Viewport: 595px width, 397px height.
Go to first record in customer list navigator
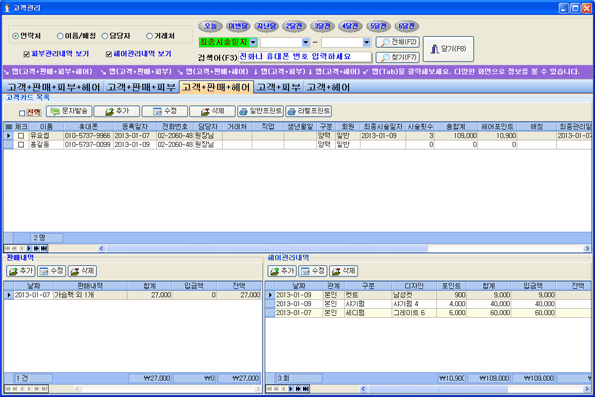pyautogui.click(x=7, y=248)
